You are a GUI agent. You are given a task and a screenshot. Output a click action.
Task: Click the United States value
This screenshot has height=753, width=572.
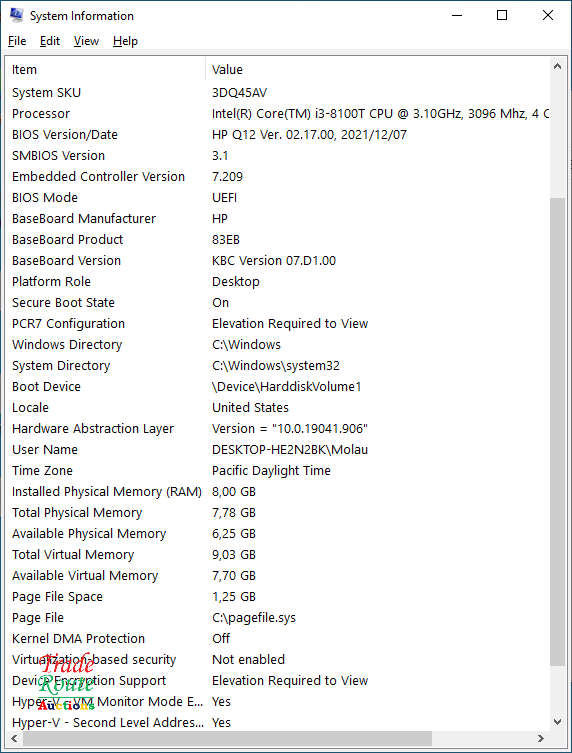point(250,408)
